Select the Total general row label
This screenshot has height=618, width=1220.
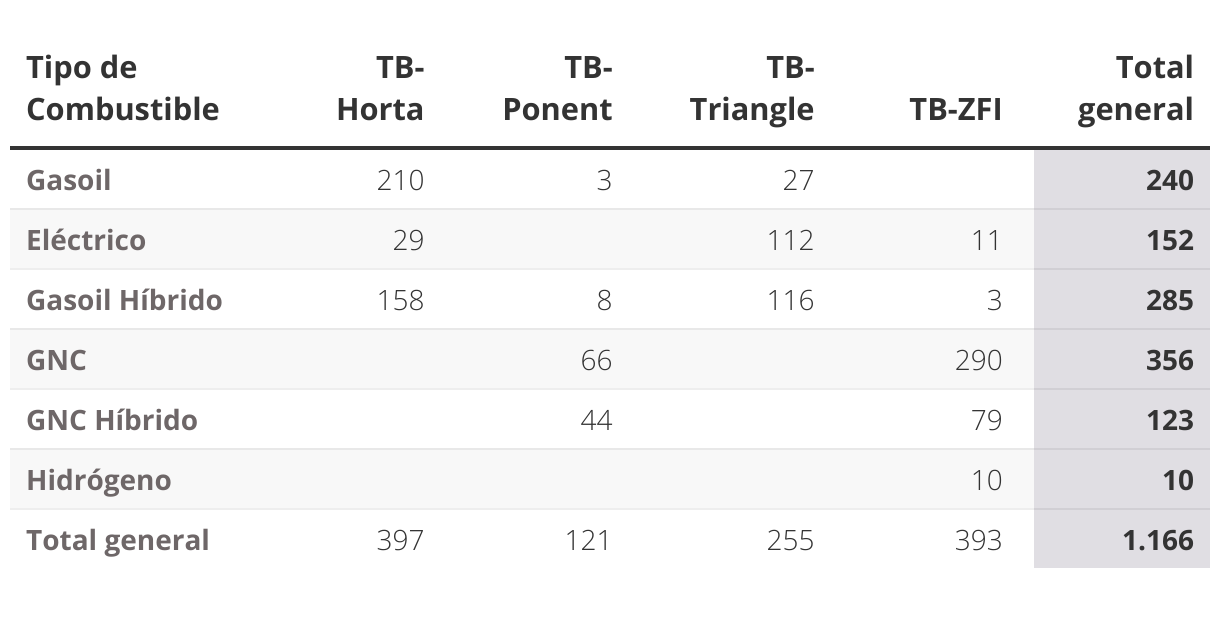[x=118, y=540]
